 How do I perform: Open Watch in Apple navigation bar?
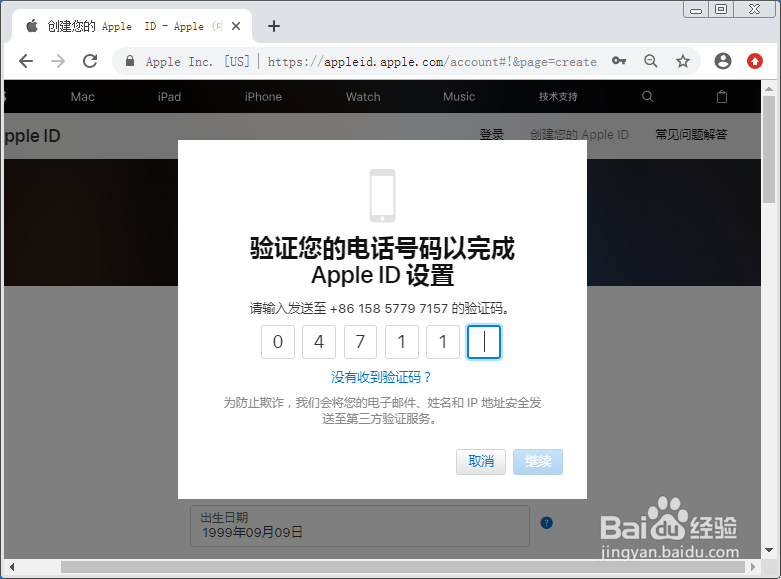pyautogui.click(x=363, y=97)
